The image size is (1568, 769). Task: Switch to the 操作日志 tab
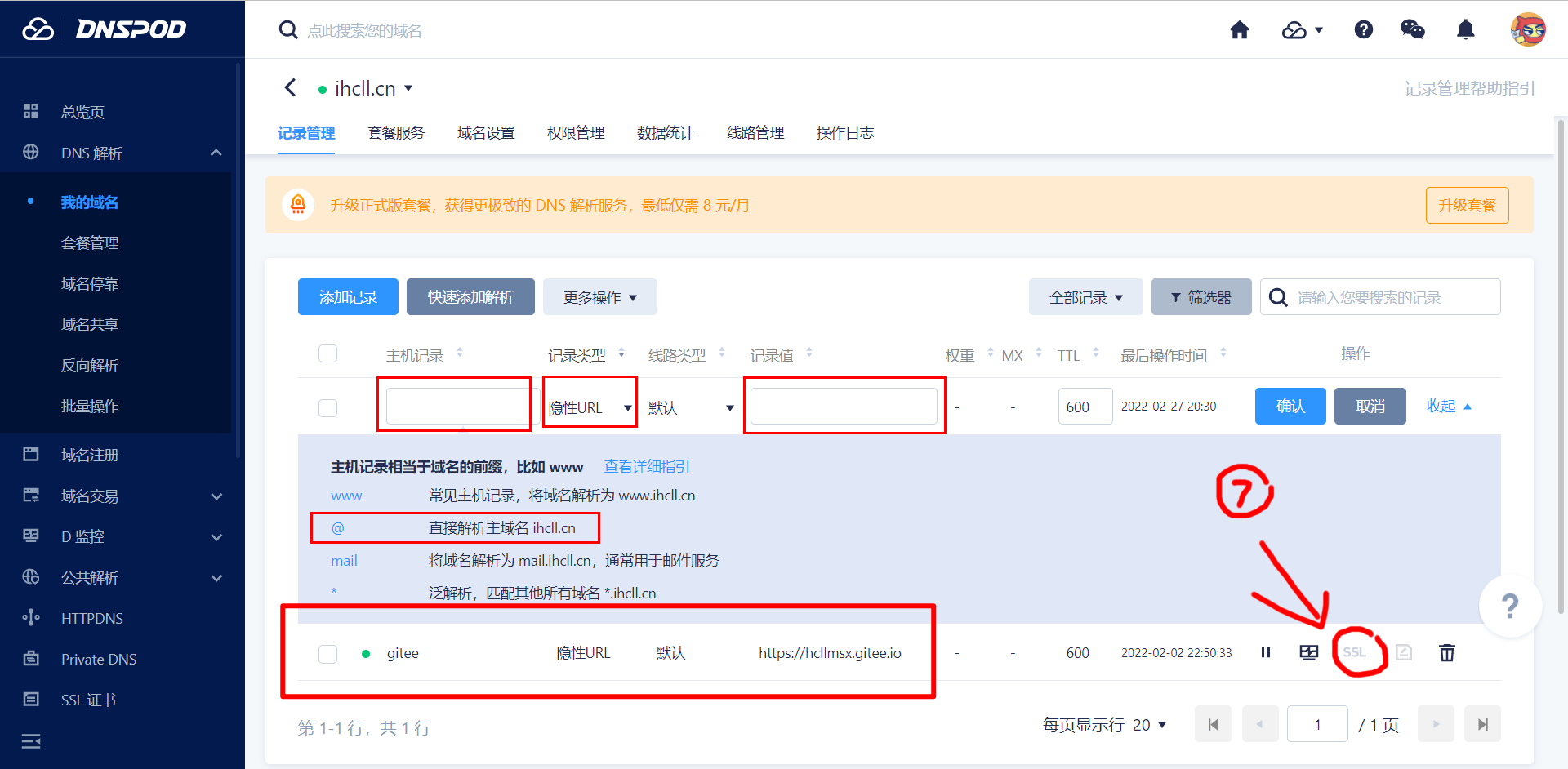coord(845,132)
